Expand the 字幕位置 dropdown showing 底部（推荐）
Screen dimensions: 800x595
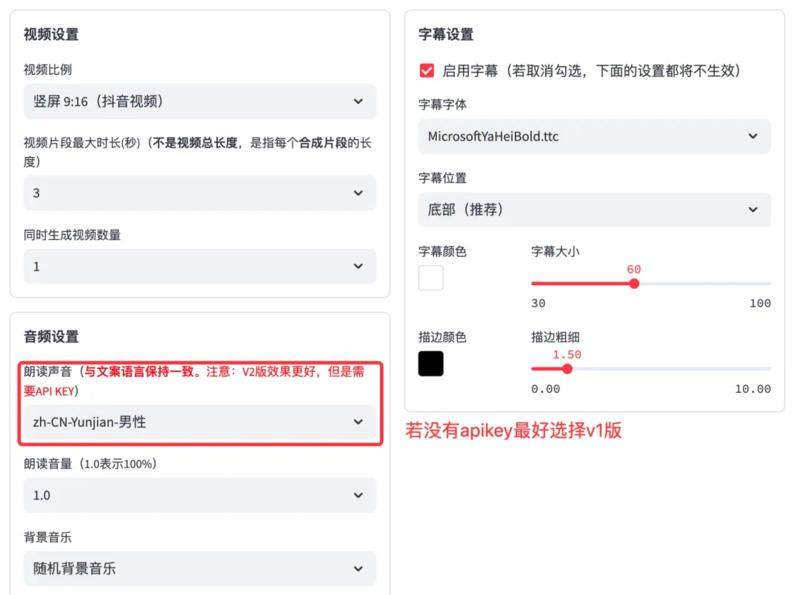click(x=594, y=209)
